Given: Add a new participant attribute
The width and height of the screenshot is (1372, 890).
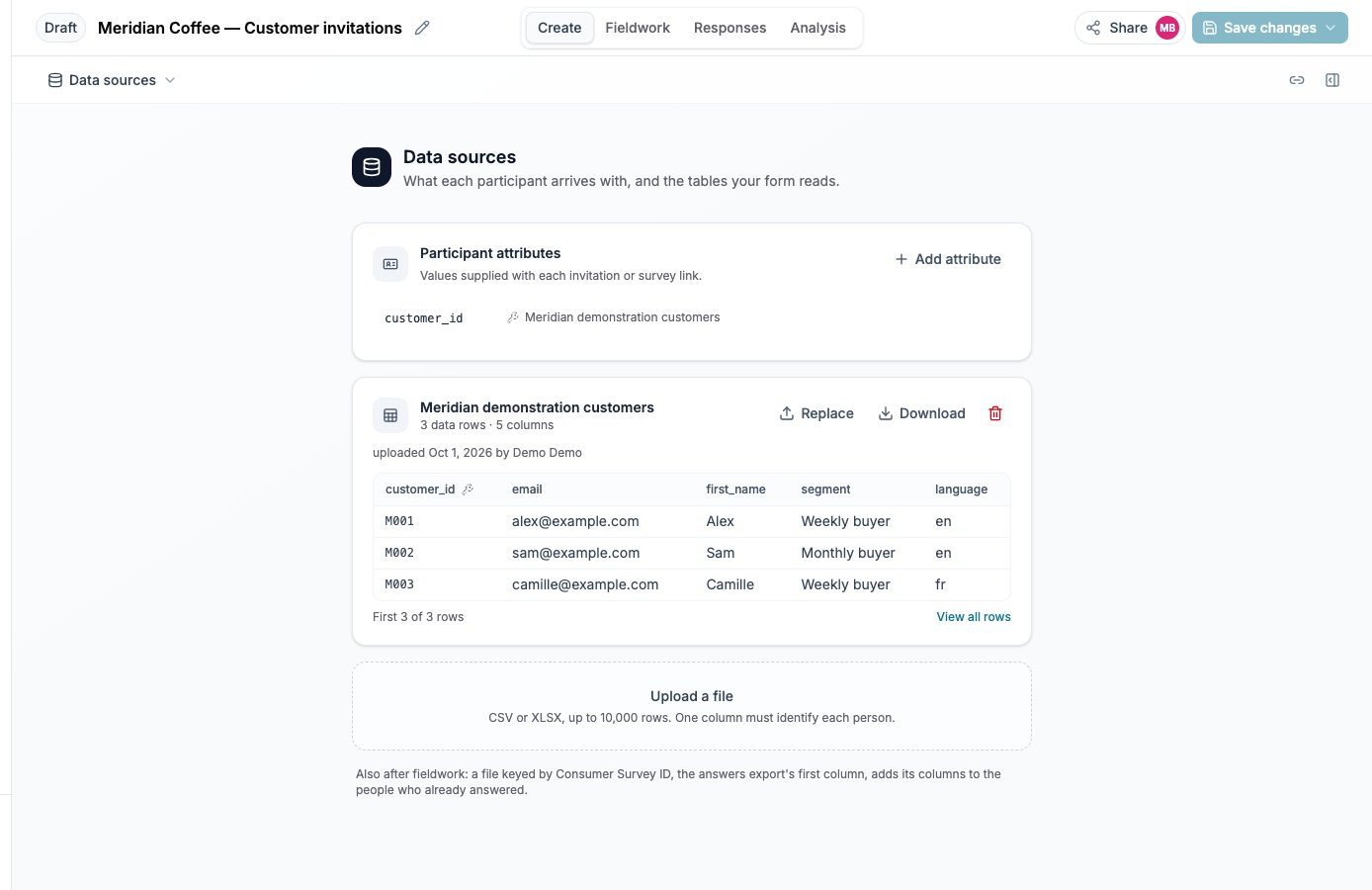Looking at the screenshot, I should [x=948, y=259].
